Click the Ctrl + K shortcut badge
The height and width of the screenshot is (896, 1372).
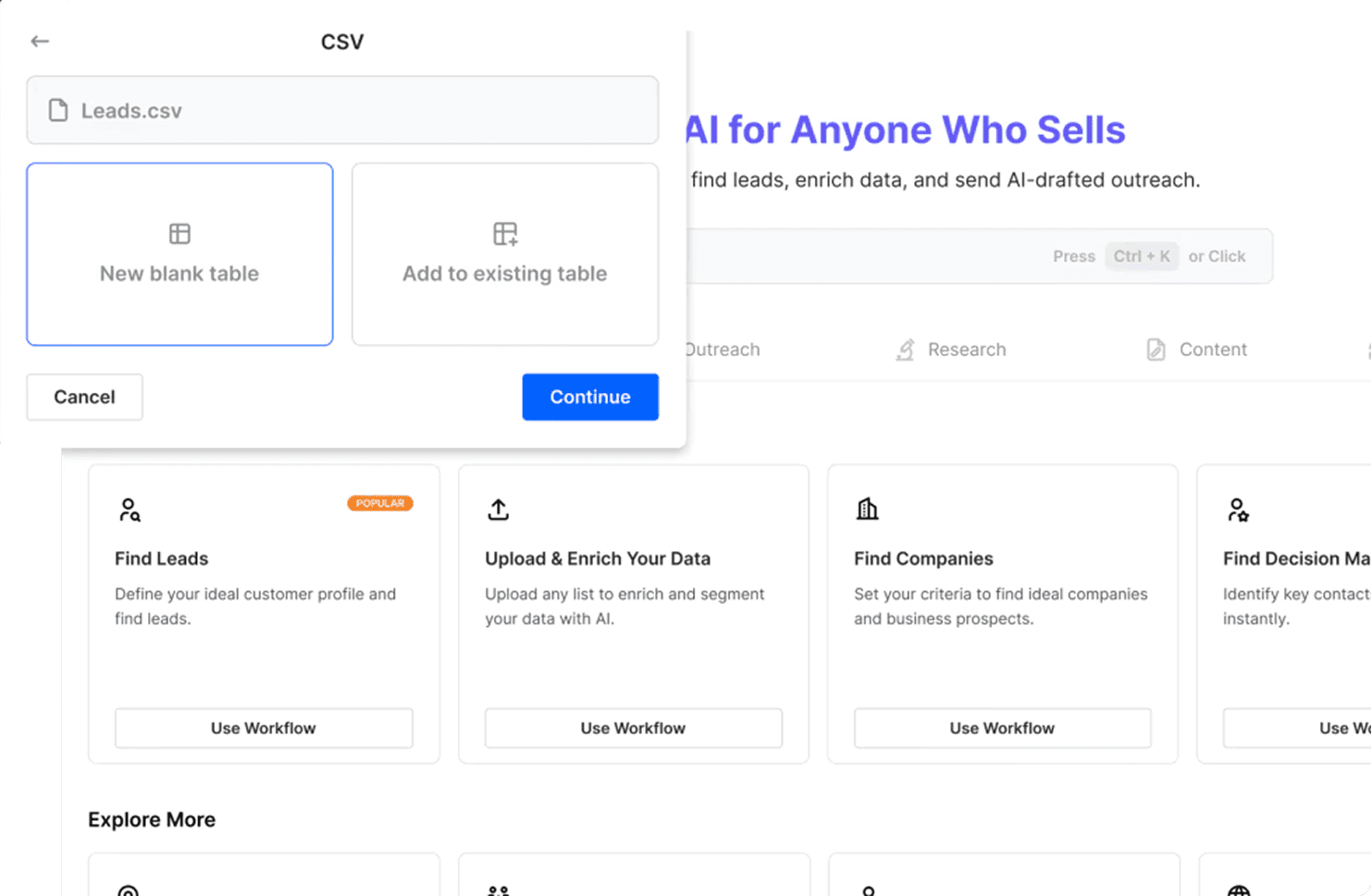(1142, 256)
